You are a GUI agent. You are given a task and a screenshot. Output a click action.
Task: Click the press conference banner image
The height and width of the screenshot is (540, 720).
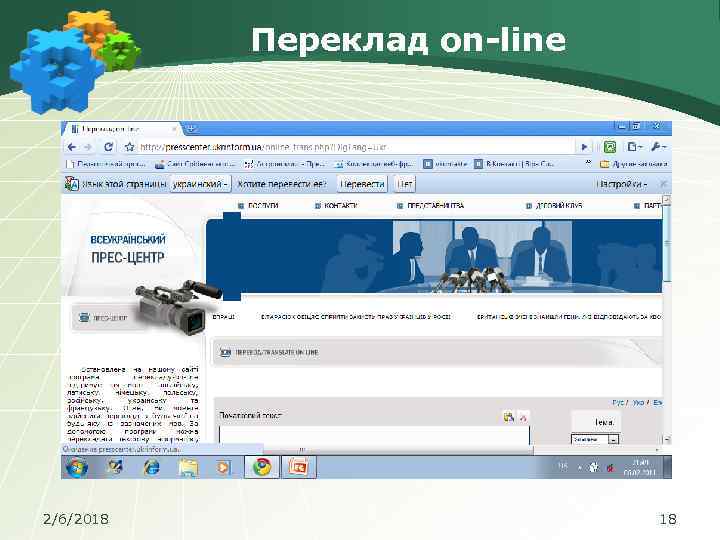coord(434,256)
